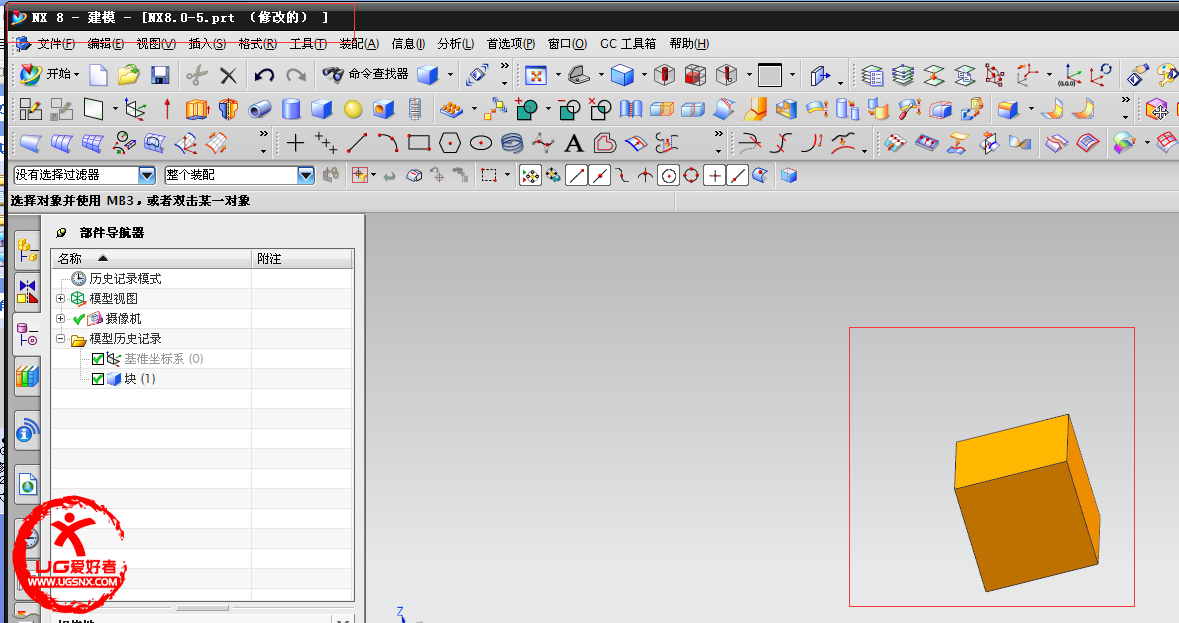Toggle the enable snap points button
The width and height of the screenshot is (1179, 623).
pos(530,176)
